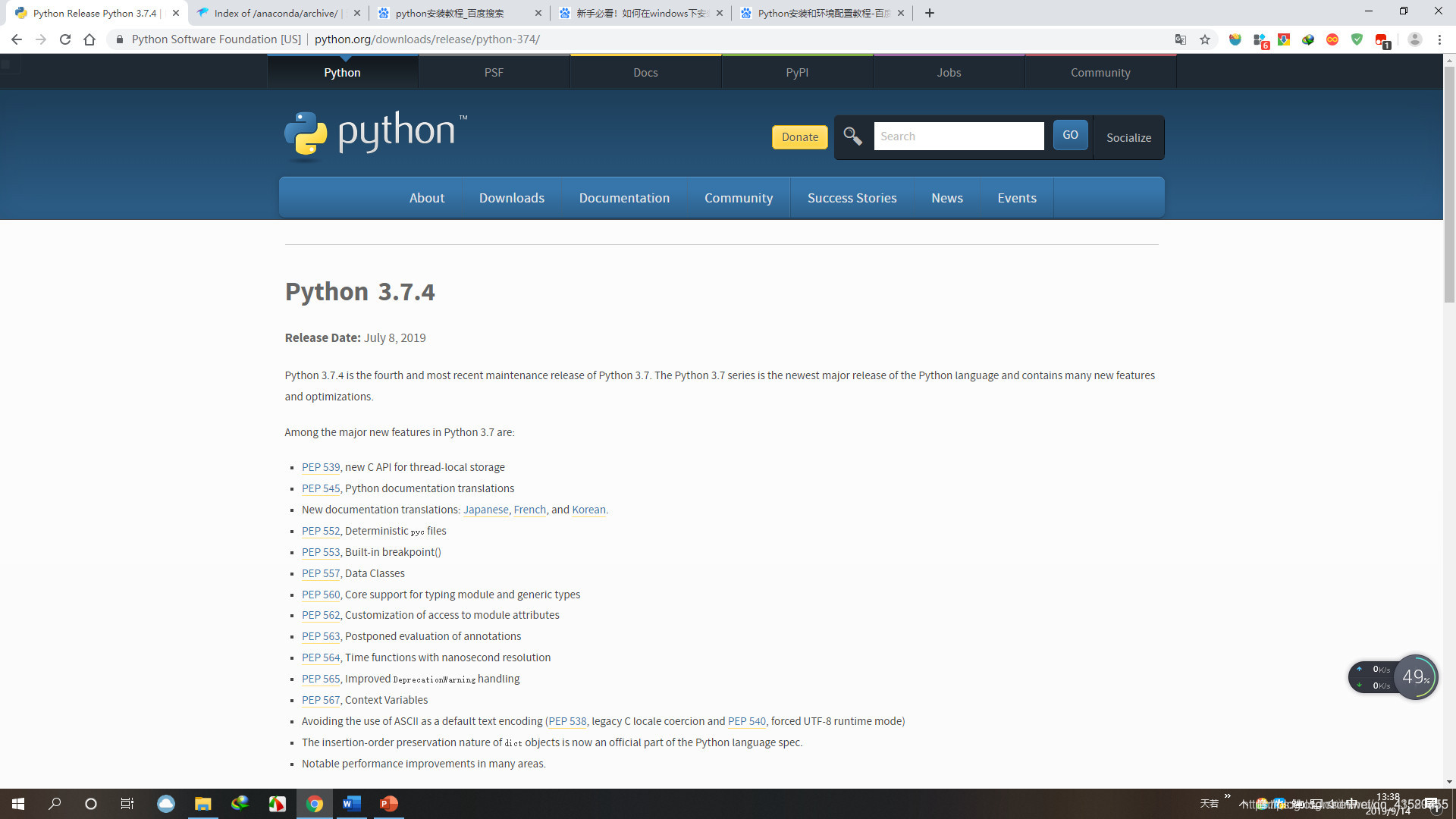This screenshot has width=1456, height=819.
Task: Open the Documentation navigation menu
Action: [624, 198]
